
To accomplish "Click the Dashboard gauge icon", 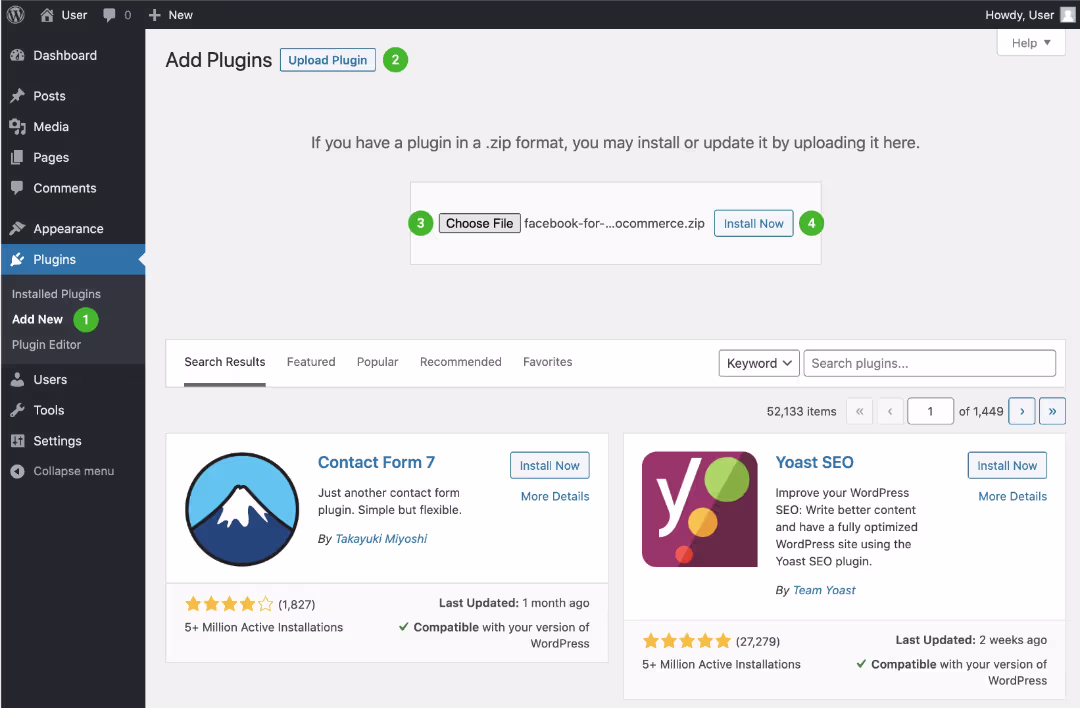I will [18, 56].
